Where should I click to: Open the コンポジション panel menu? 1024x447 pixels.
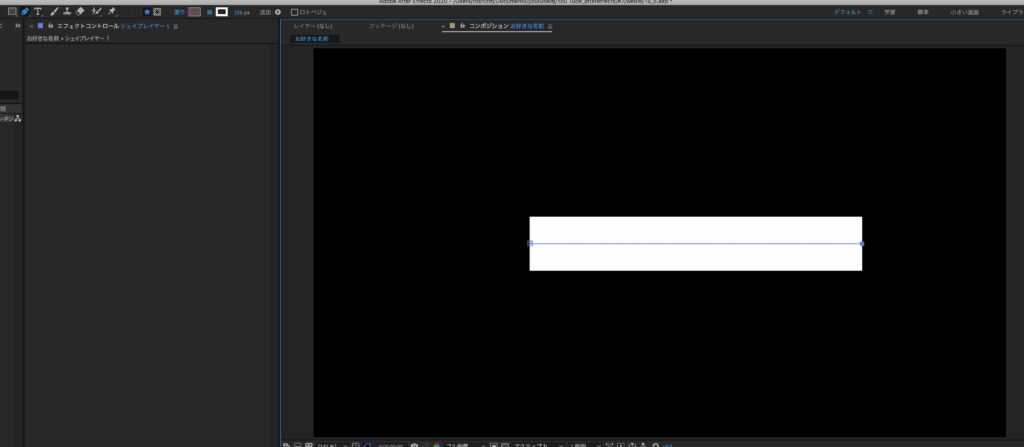(x=550, y=26)
